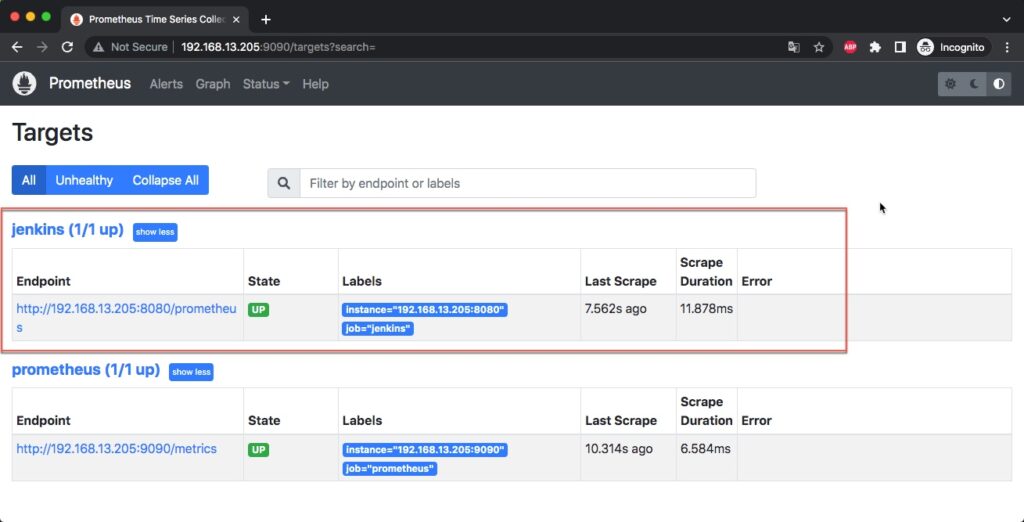Open the Graph nav item

click(213, 84)
